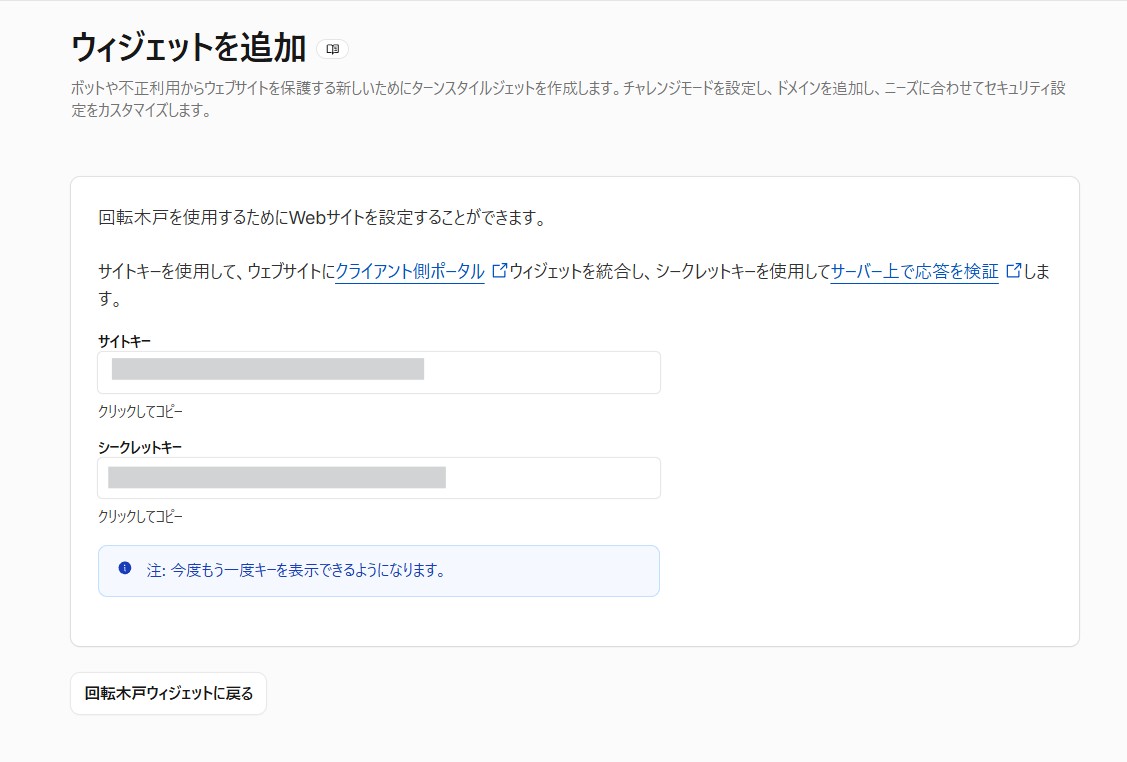Screen dimensions: 1127x762
Task: Open the documentation book icon beside the title
Action: (x=332, y=49)
